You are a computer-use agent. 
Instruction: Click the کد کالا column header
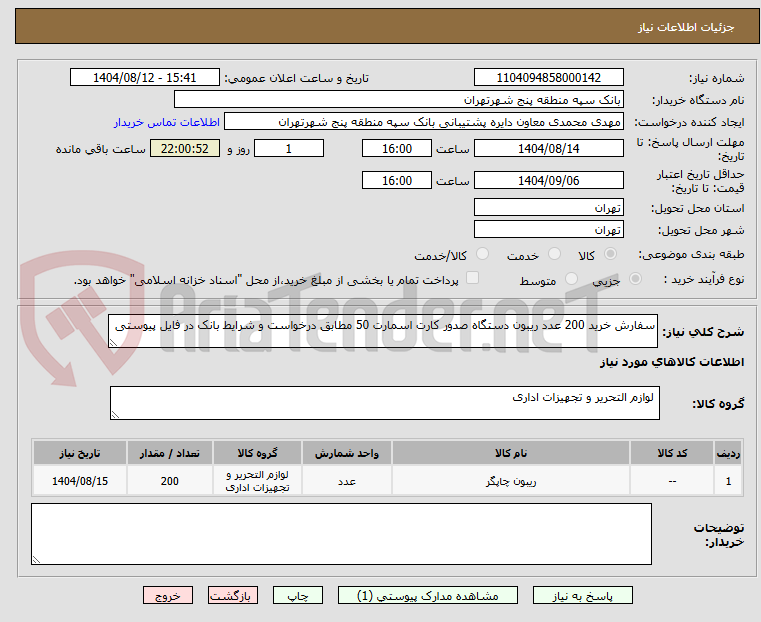[672, 453]
